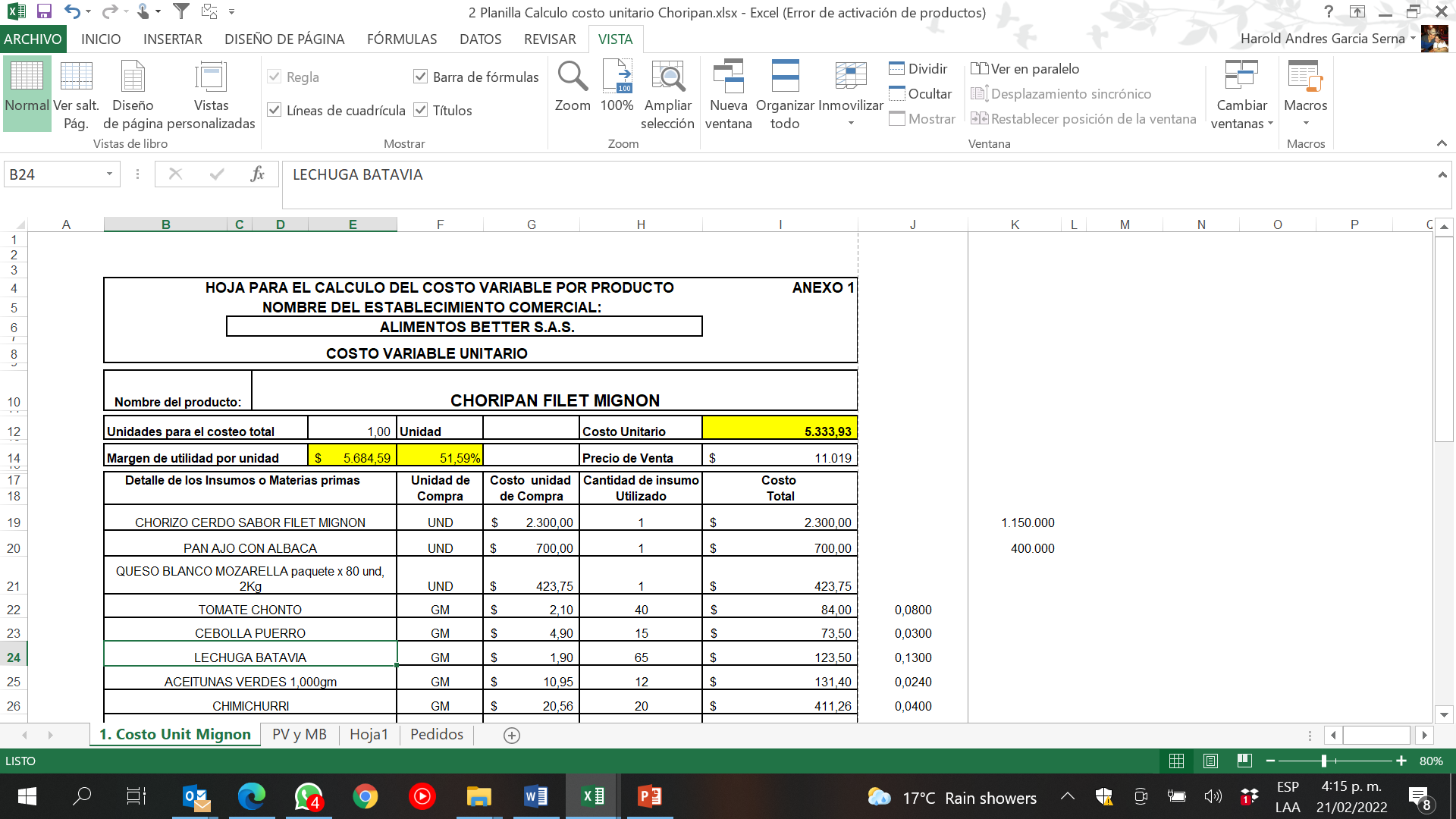Select the Normal workbook view
Image resolution: width=1456 pixels, height=819 pixels.
(27, 93)
